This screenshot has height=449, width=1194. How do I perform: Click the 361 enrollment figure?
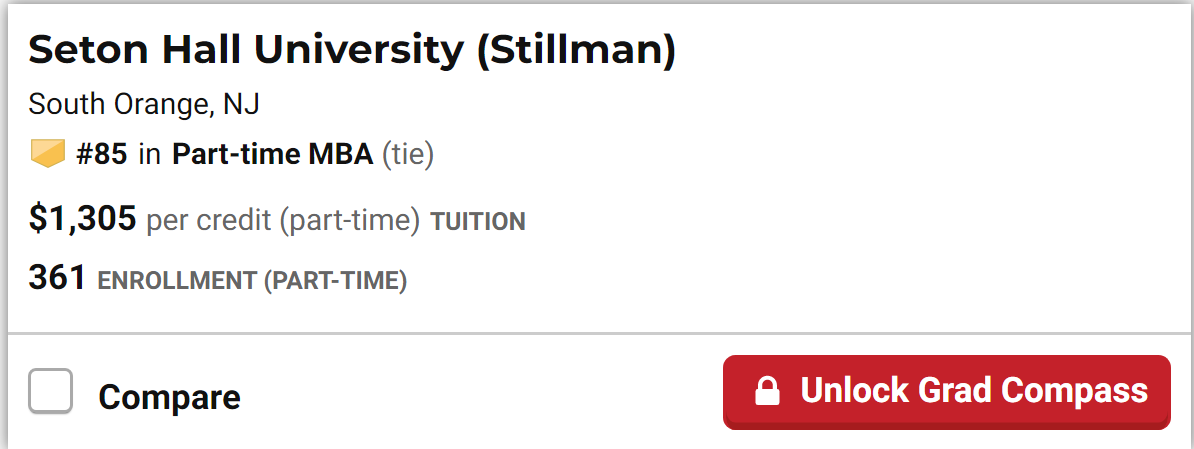pyautogui.click(x=57, y=278)
